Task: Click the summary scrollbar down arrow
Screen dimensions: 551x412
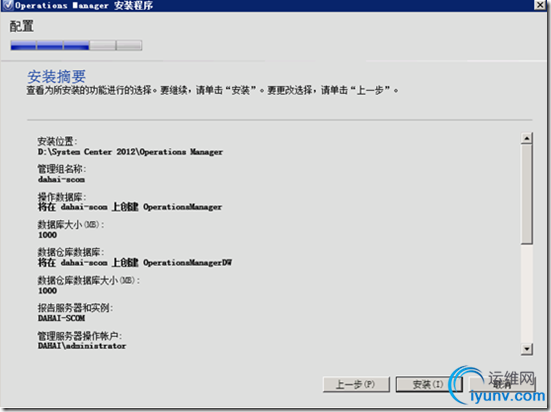Action: (x=526, y=349)
